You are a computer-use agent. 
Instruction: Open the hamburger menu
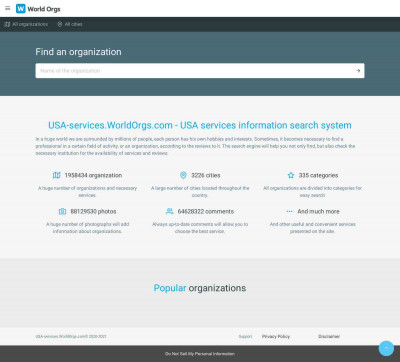click(x=8, y=8)
